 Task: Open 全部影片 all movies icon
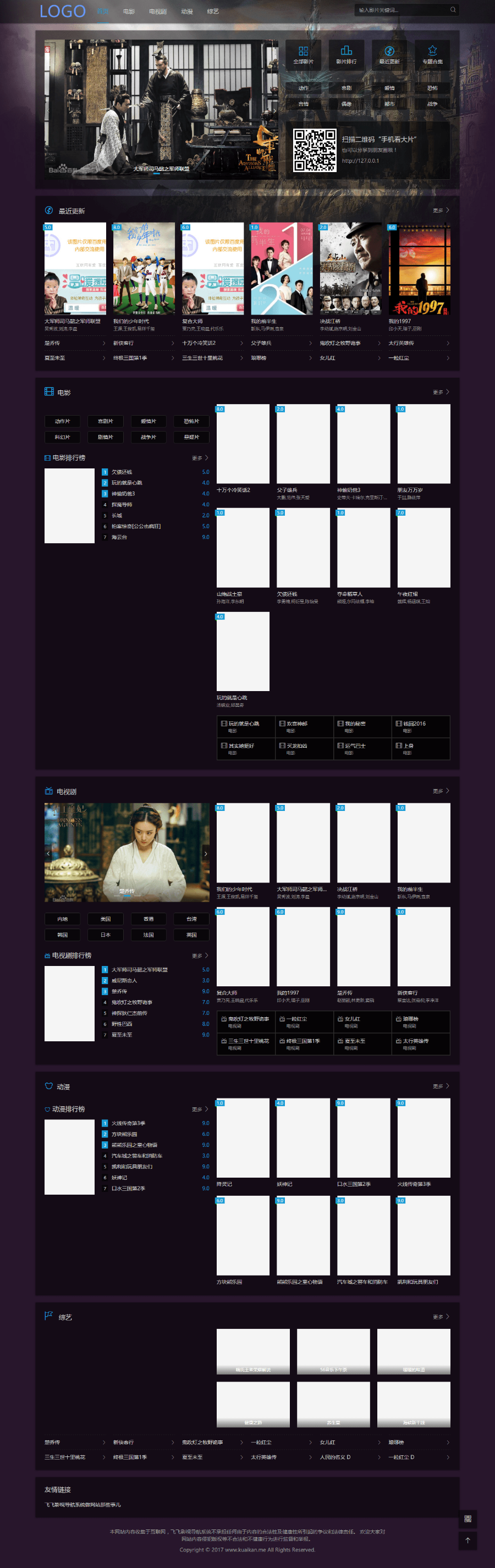pyautogui.click(x=303, y=52)
